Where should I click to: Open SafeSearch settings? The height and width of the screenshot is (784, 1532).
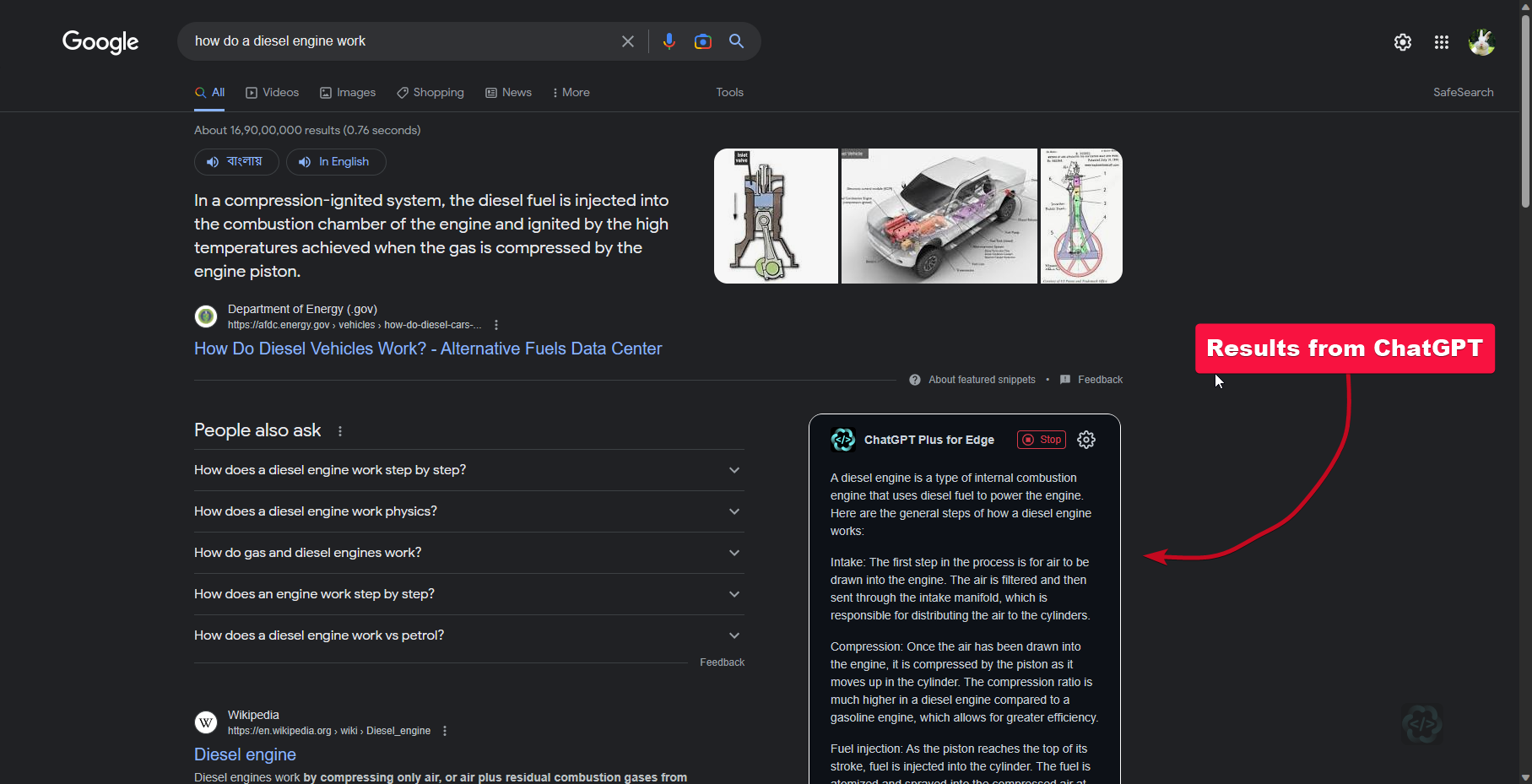pyautogui.click(x=1463, y=93)
